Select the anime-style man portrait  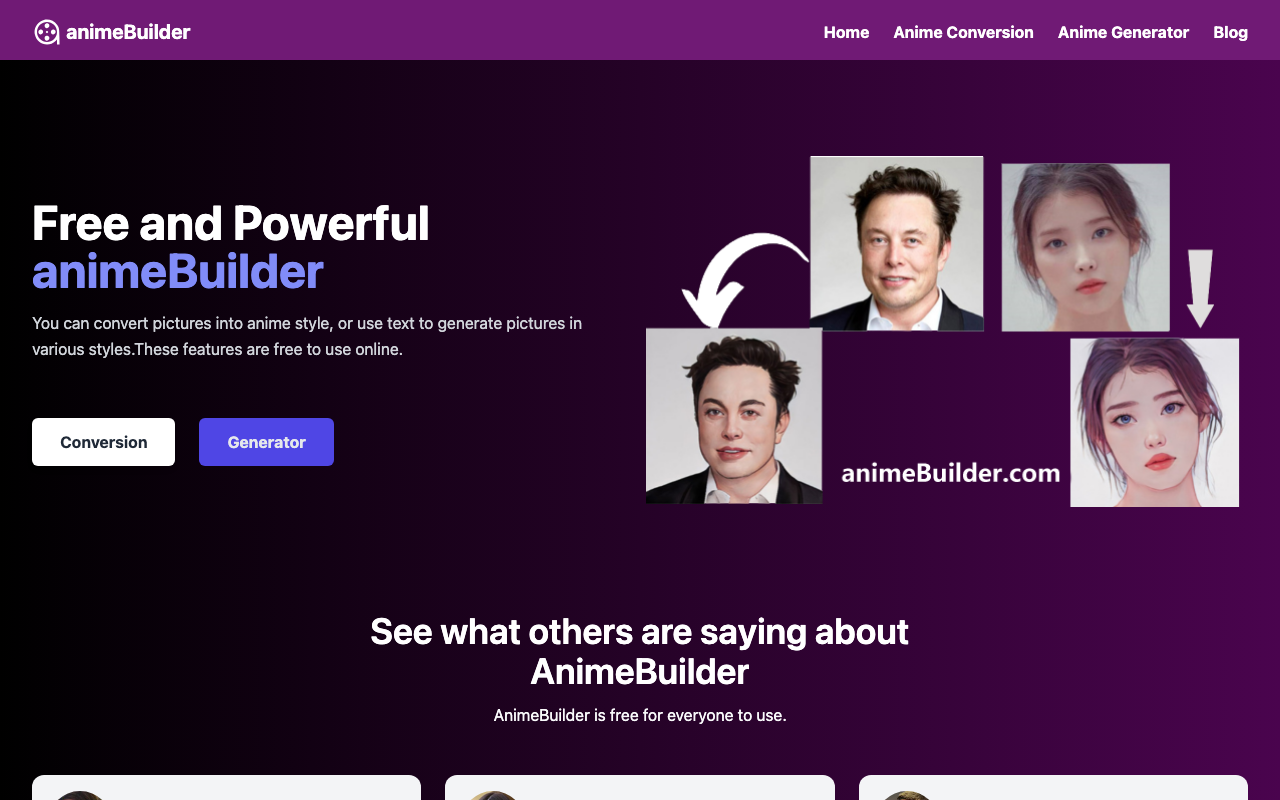click(734, 416)
